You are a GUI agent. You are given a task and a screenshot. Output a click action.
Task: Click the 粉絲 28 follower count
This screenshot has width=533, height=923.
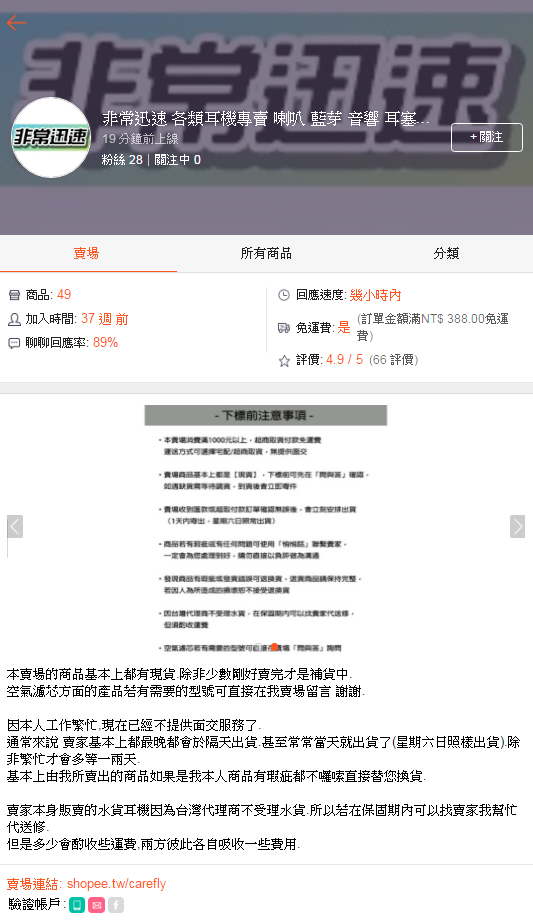click(122, 160)
